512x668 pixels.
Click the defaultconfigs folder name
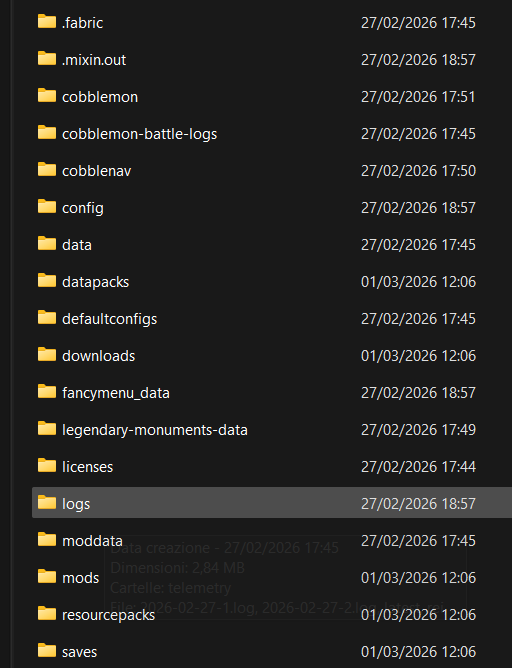[x=109, y=319]
